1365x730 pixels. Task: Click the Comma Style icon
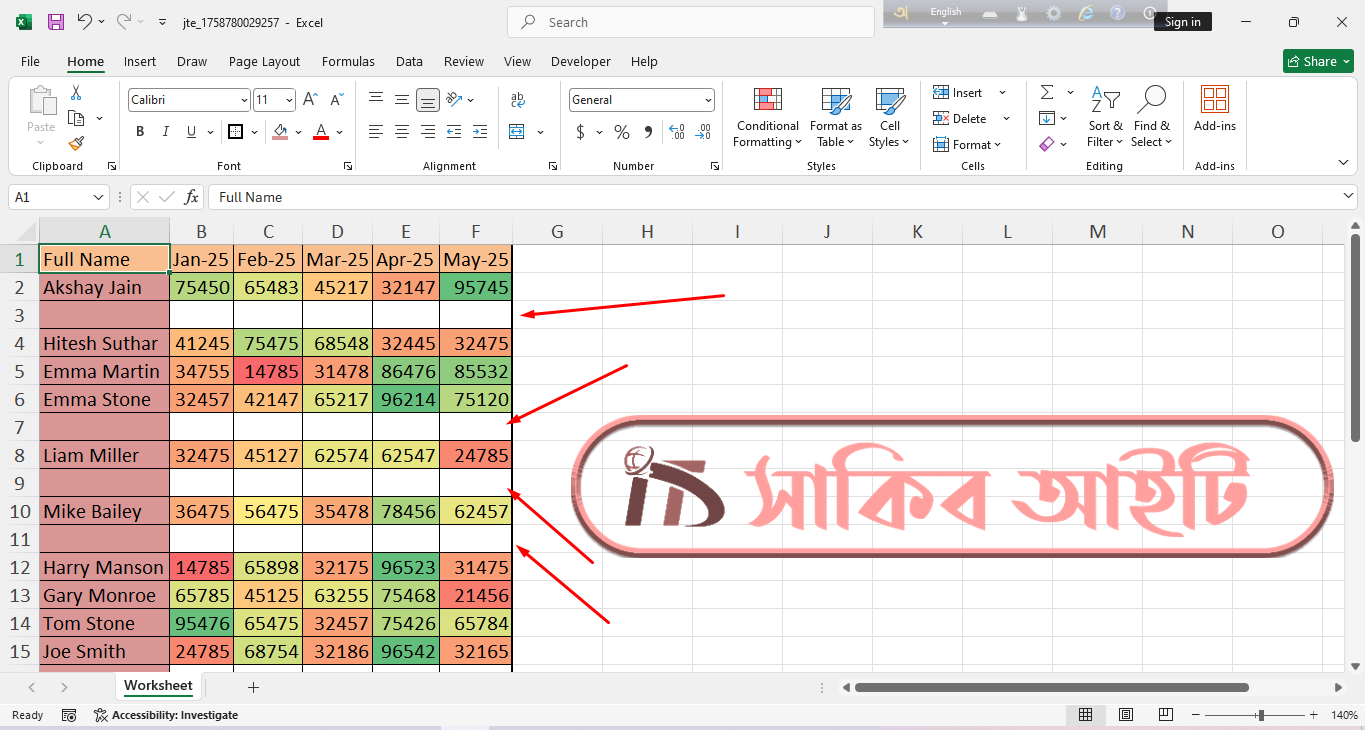pyautogui.click(x=647, y=131)
